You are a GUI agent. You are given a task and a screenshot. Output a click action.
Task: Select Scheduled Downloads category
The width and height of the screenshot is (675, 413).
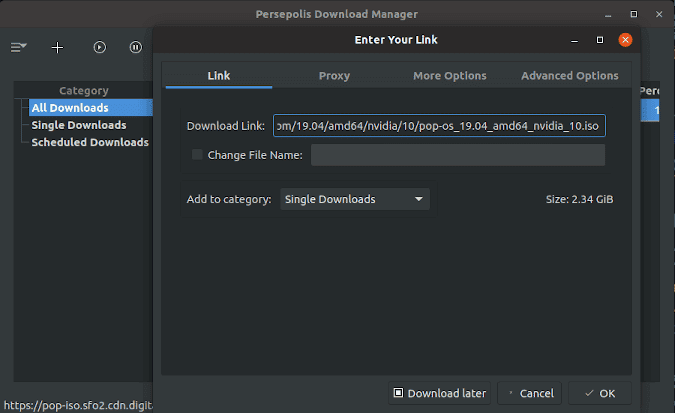click(x=90, y=142)
